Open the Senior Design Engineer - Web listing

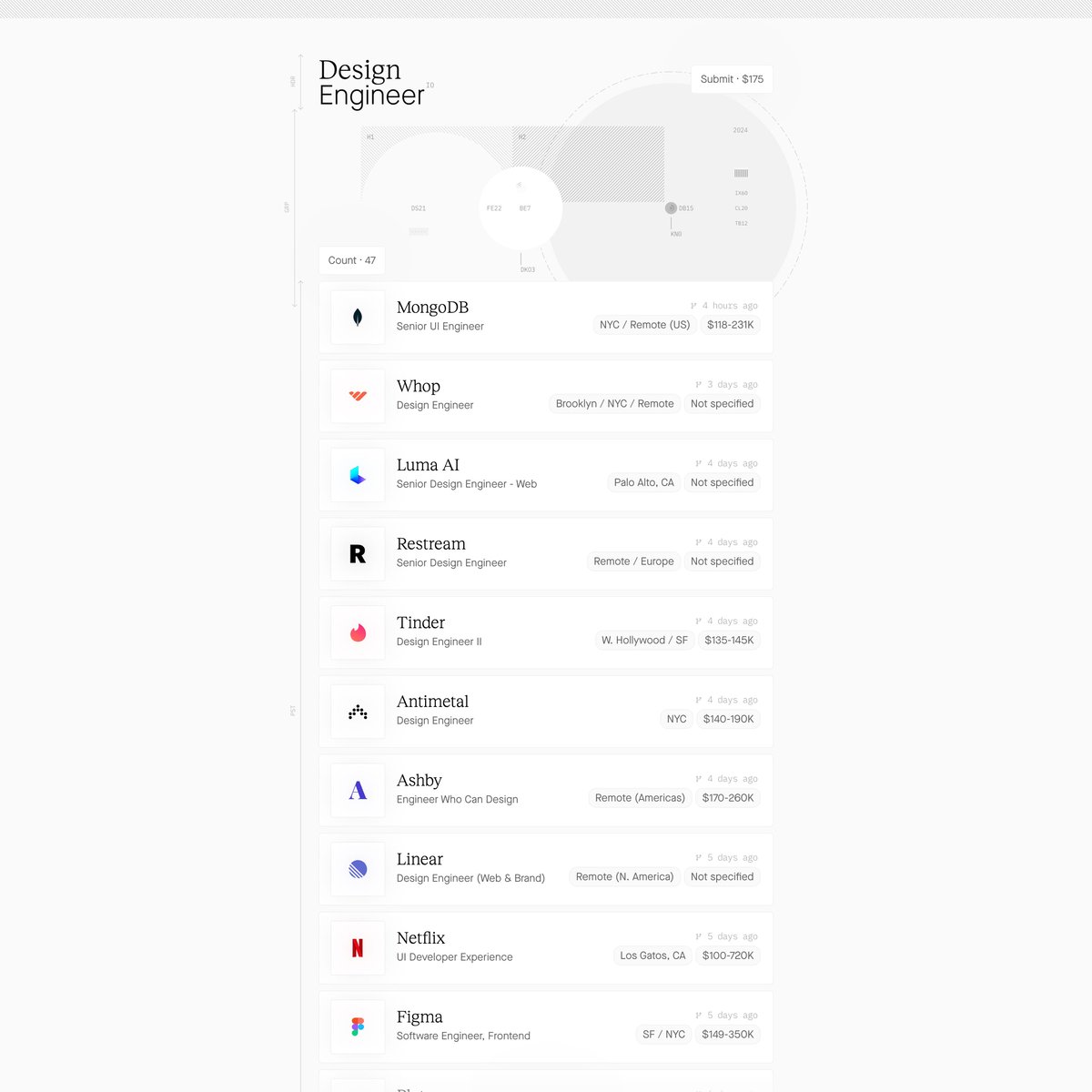467,484
